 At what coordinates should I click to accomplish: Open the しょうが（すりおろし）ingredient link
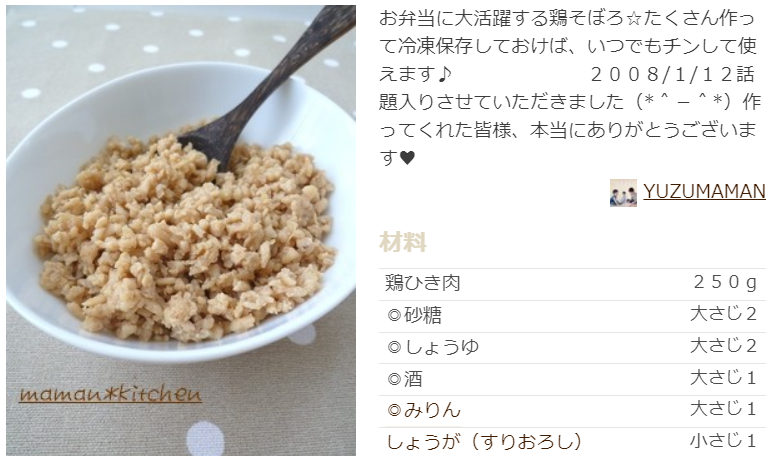point(484,441)
